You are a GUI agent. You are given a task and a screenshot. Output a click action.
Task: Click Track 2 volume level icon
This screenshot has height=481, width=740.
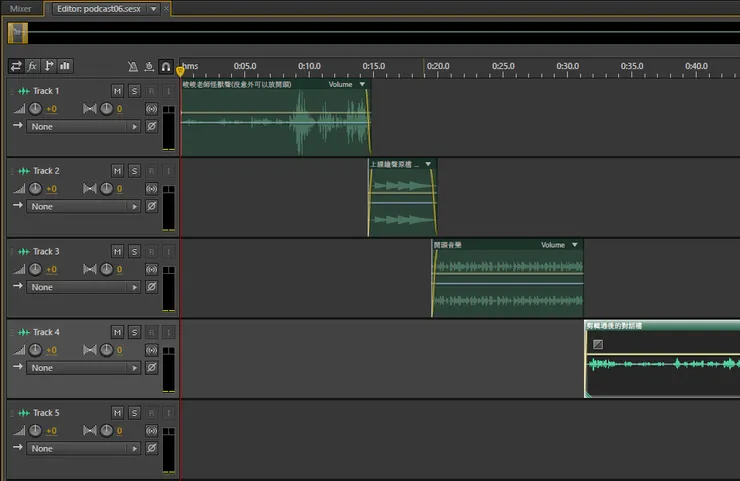coord(19,189)
